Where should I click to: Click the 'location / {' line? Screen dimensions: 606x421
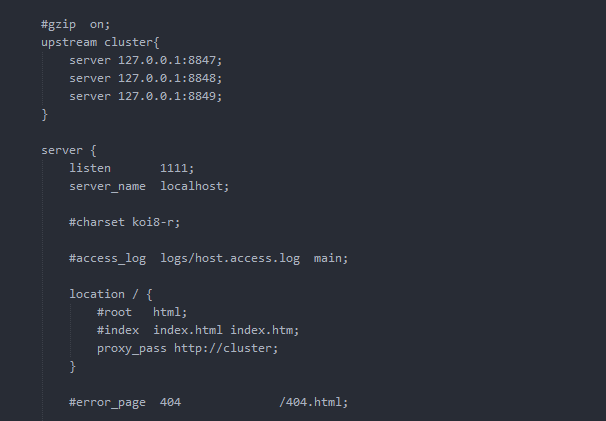(111, 294)
